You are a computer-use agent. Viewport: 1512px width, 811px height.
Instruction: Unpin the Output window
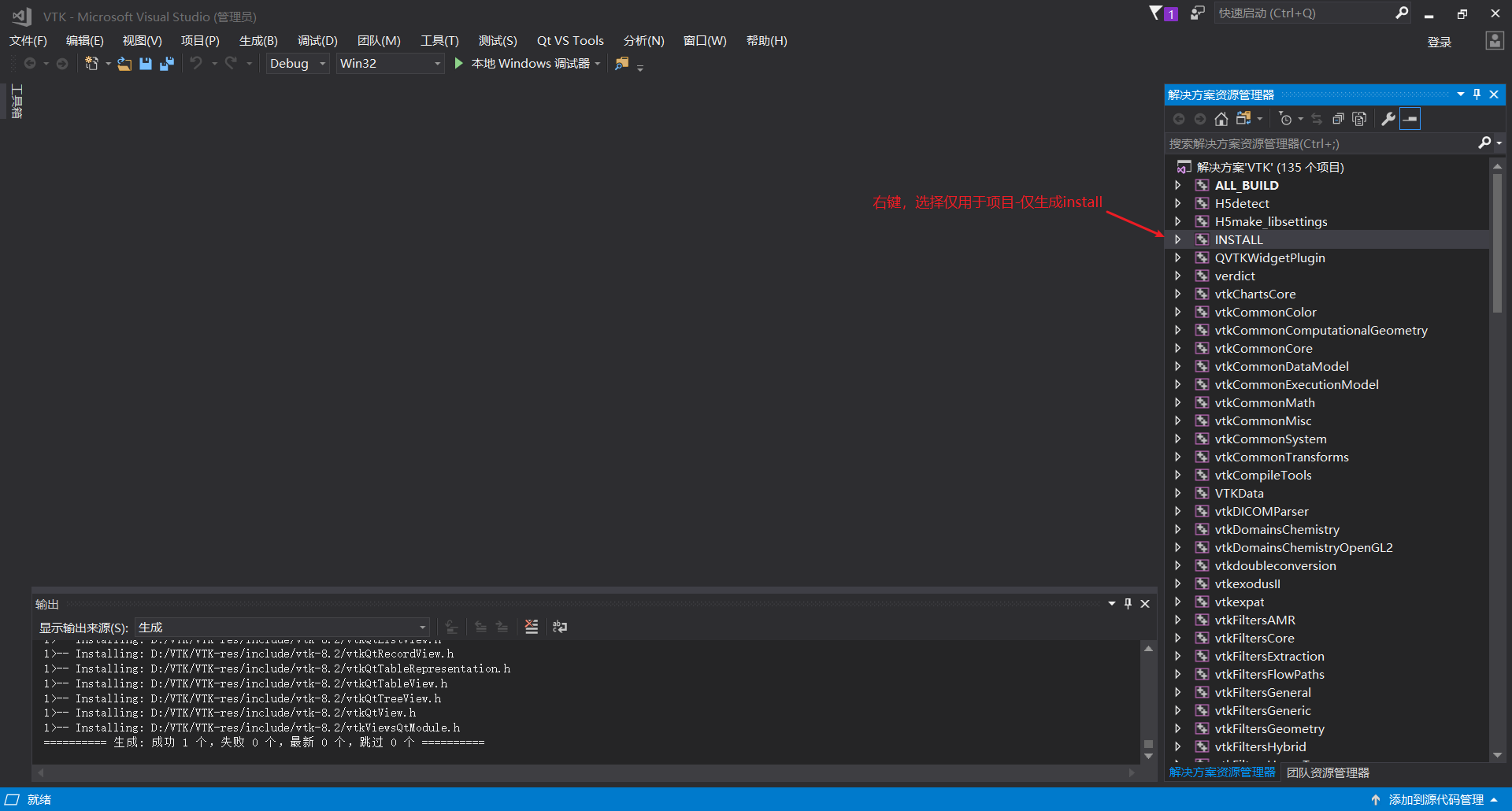1128,603
